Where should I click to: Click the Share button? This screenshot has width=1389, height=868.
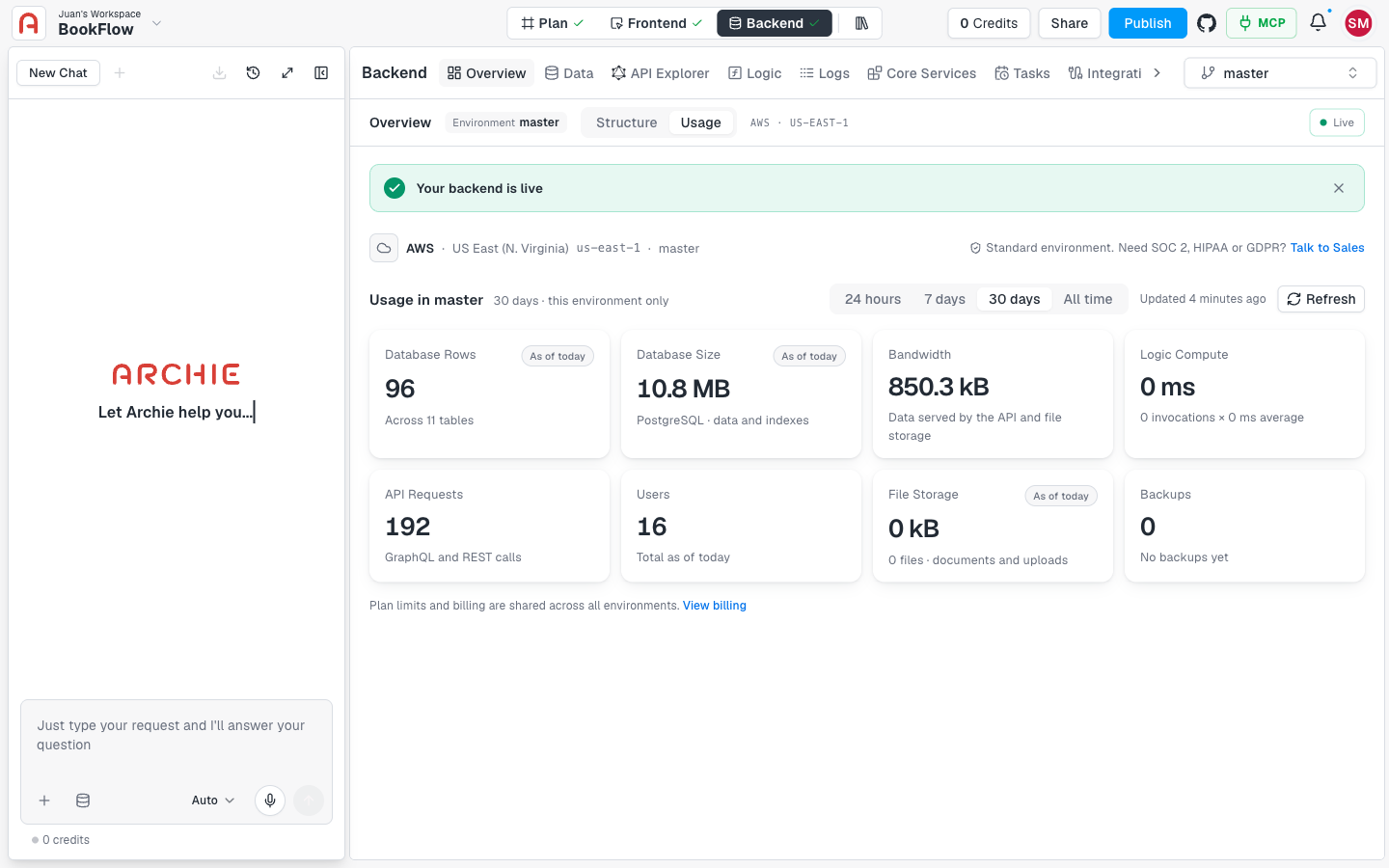(x=1070, y=23)
